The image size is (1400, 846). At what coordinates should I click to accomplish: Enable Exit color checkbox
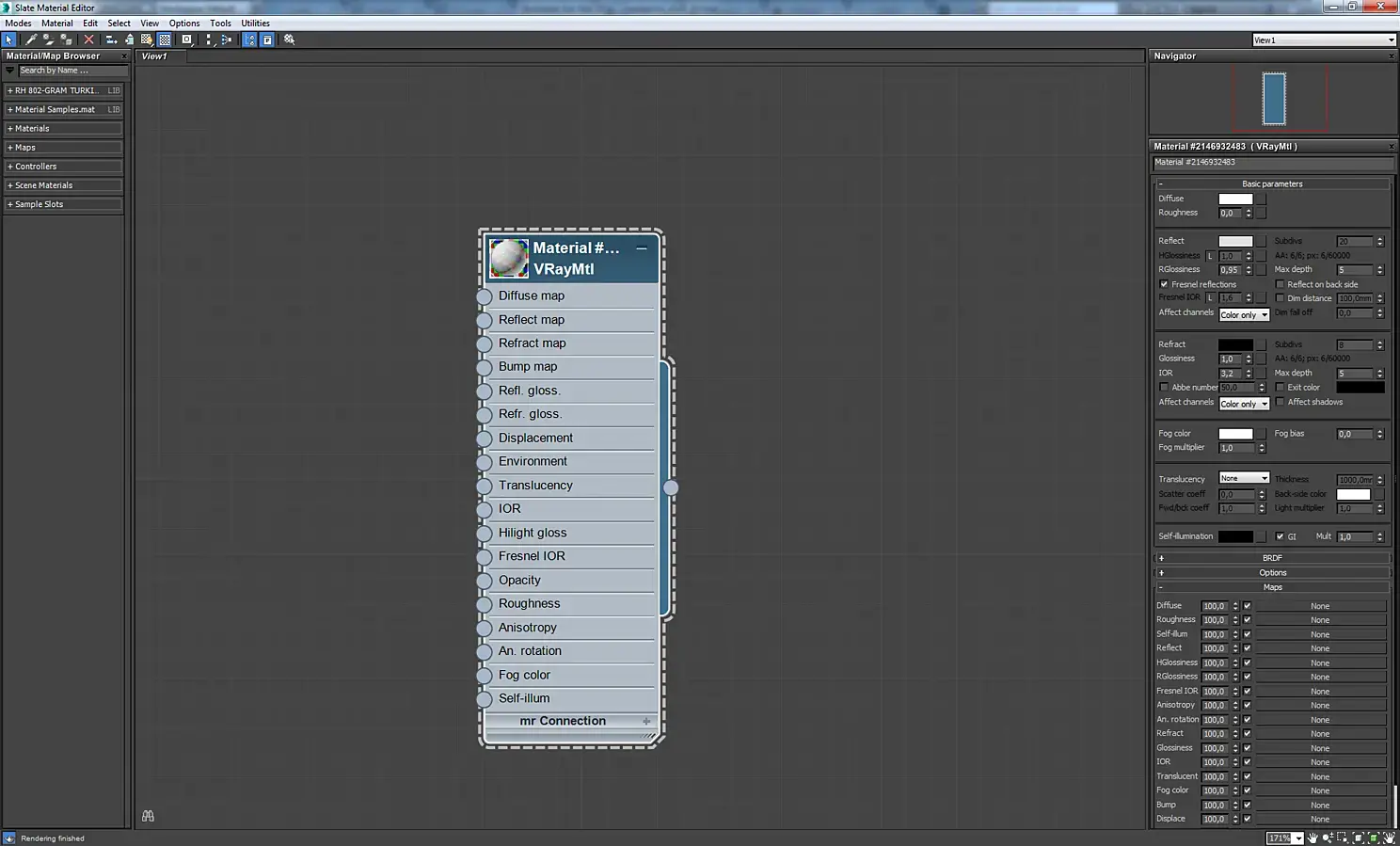click(1280, 388)
